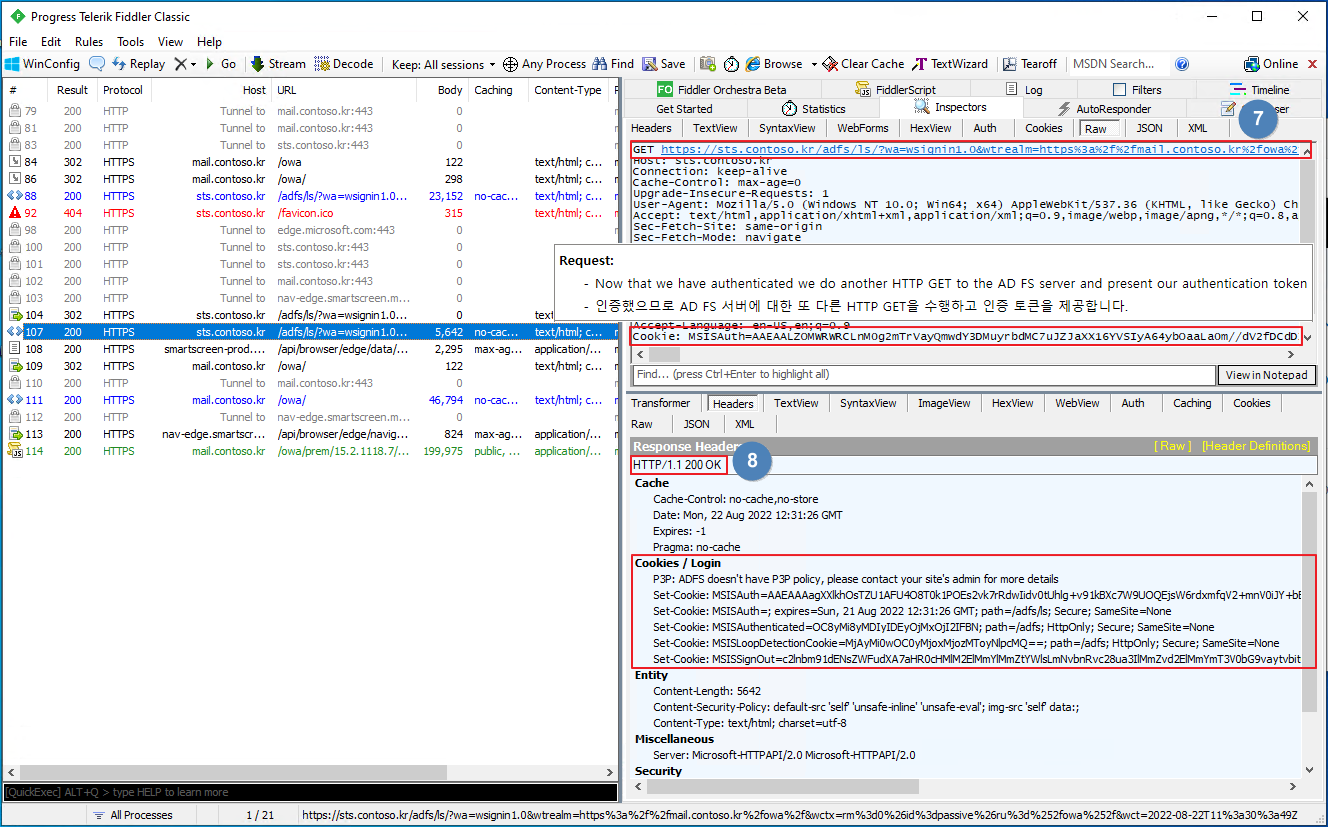Click the Go resume button

pos(220,64)
